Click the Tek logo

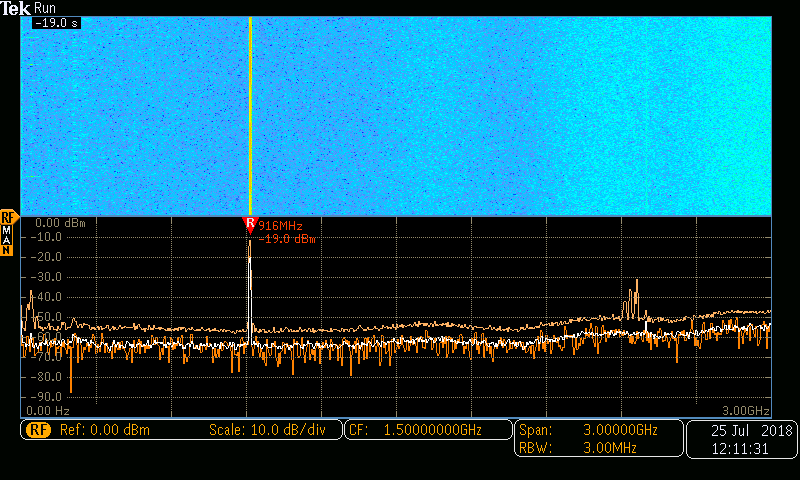(x=16, y=8)
